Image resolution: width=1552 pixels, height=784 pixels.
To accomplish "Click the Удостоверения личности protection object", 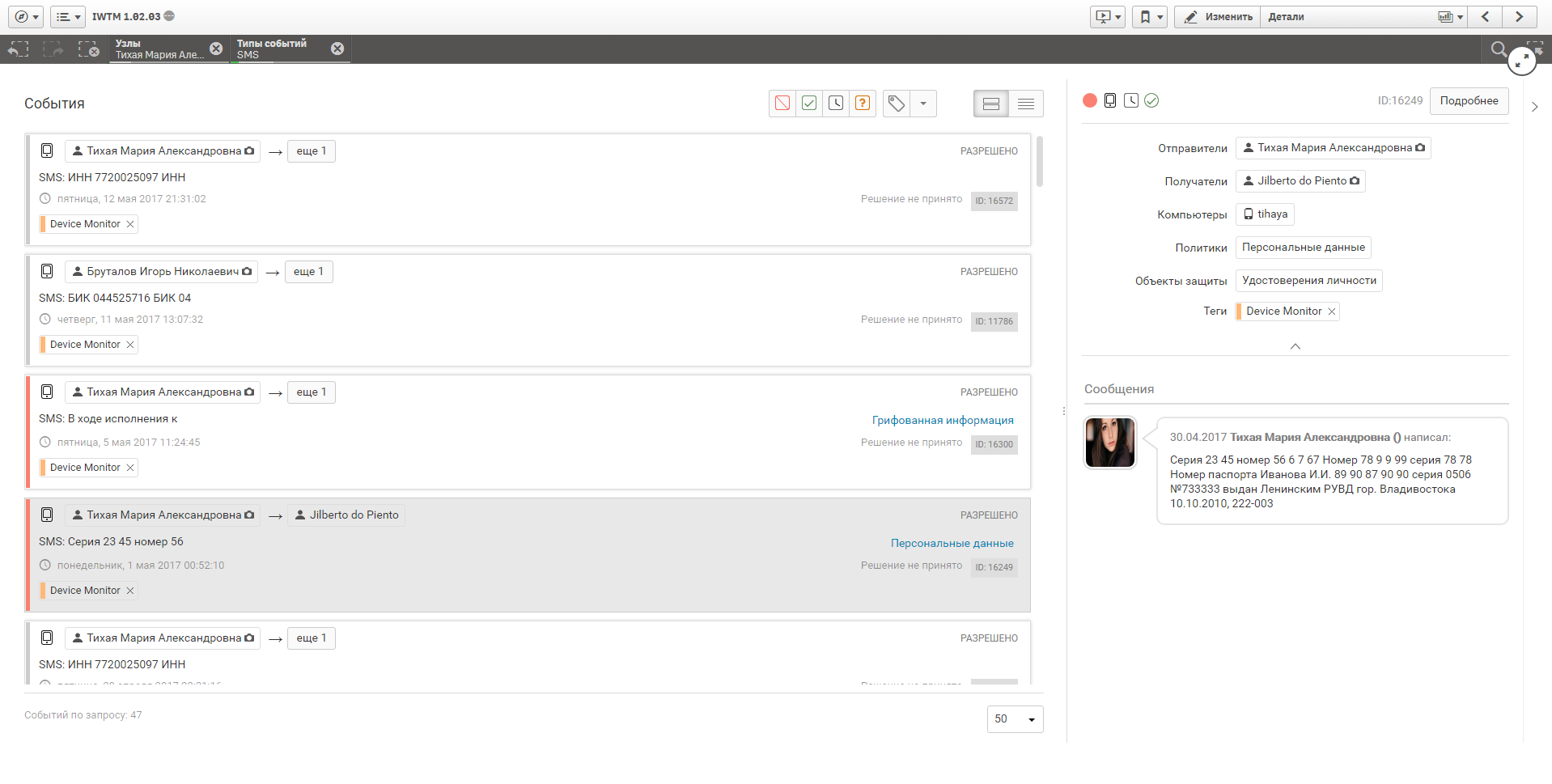I will pos(1308,281).
